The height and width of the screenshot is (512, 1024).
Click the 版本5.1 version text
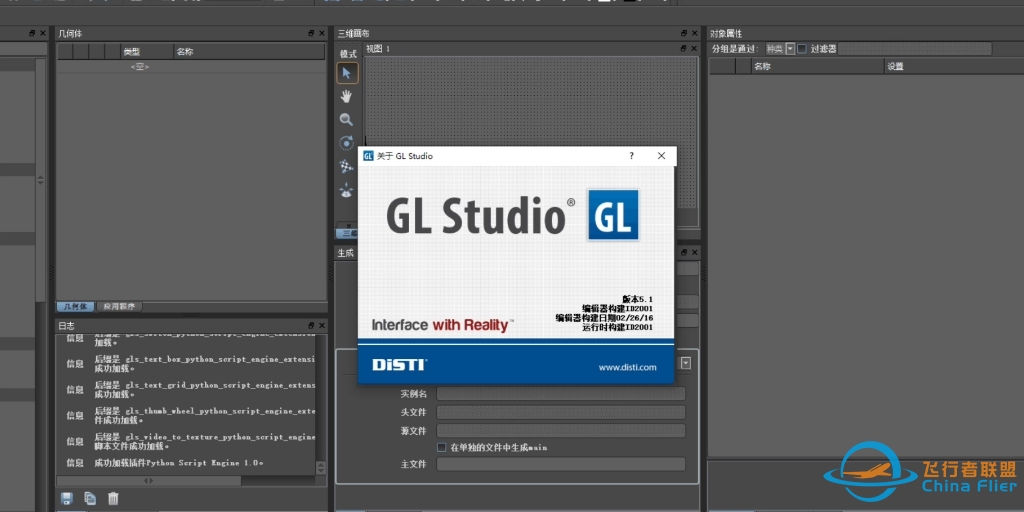pos(637,298)
